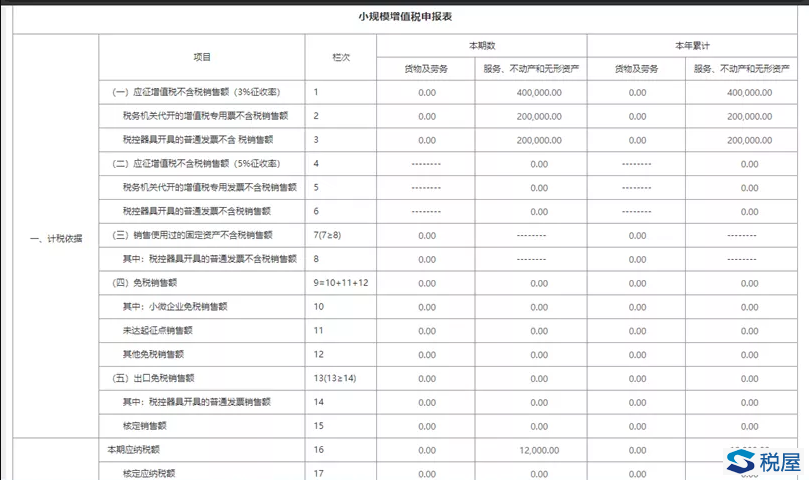Click row 10 本期数 服务 value 0.00
Screen dimensions: 809x480
(x=539, y=308)
